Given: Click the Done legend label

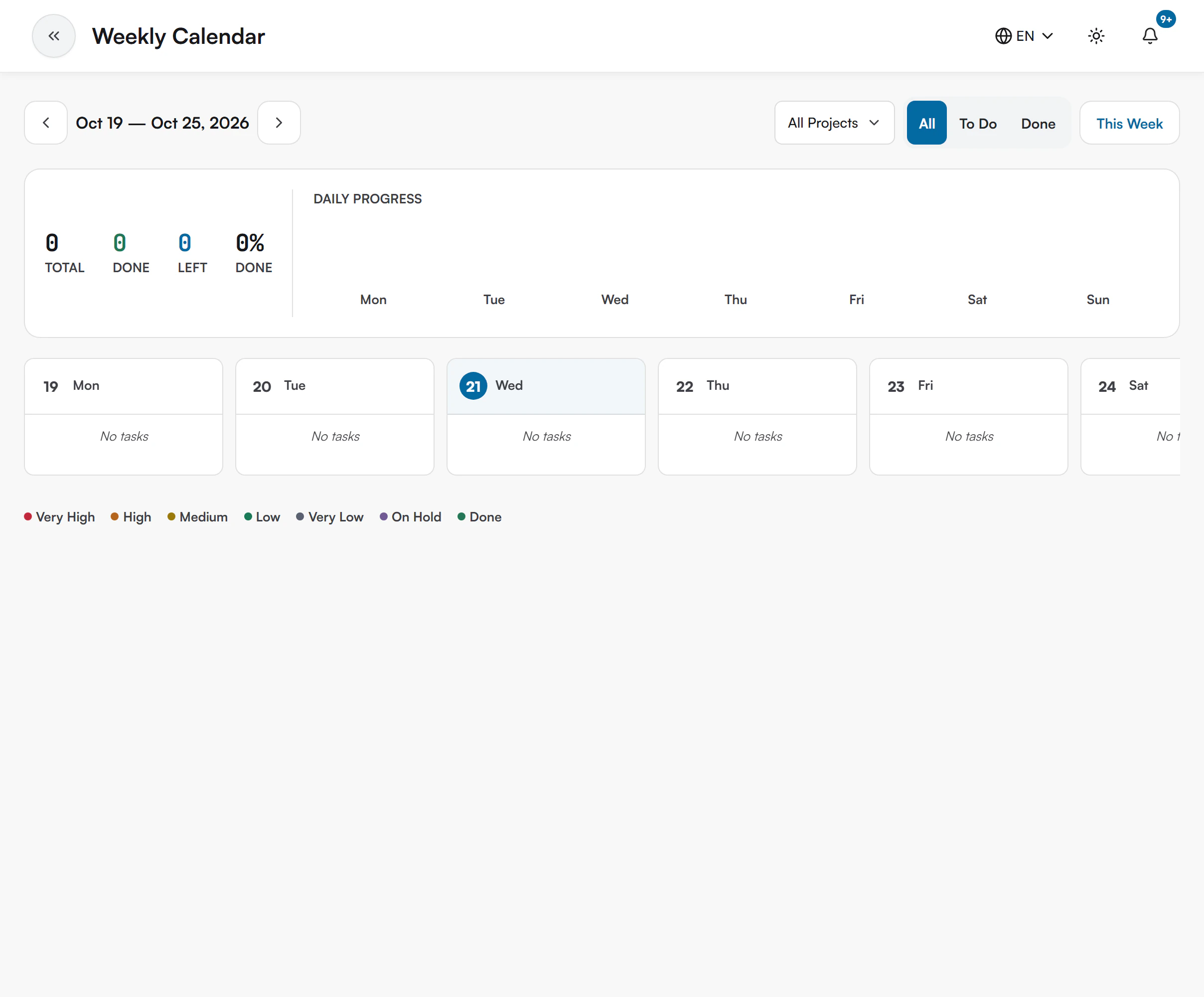Looking at the screenshot, I should 485,517.
